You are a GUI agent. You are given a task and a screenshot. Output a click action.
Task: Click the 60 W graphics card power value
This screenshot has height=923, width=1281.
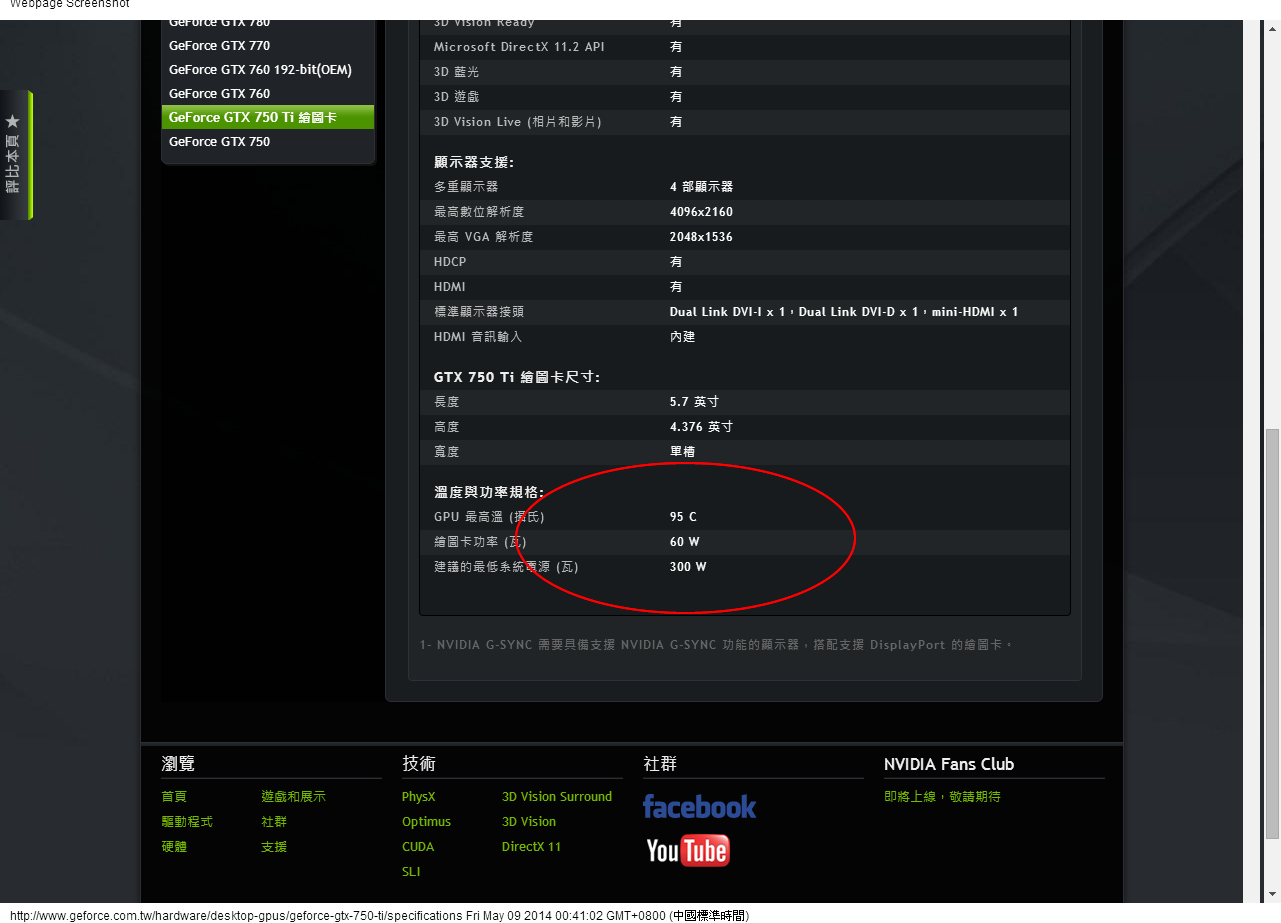click(685, 542)
